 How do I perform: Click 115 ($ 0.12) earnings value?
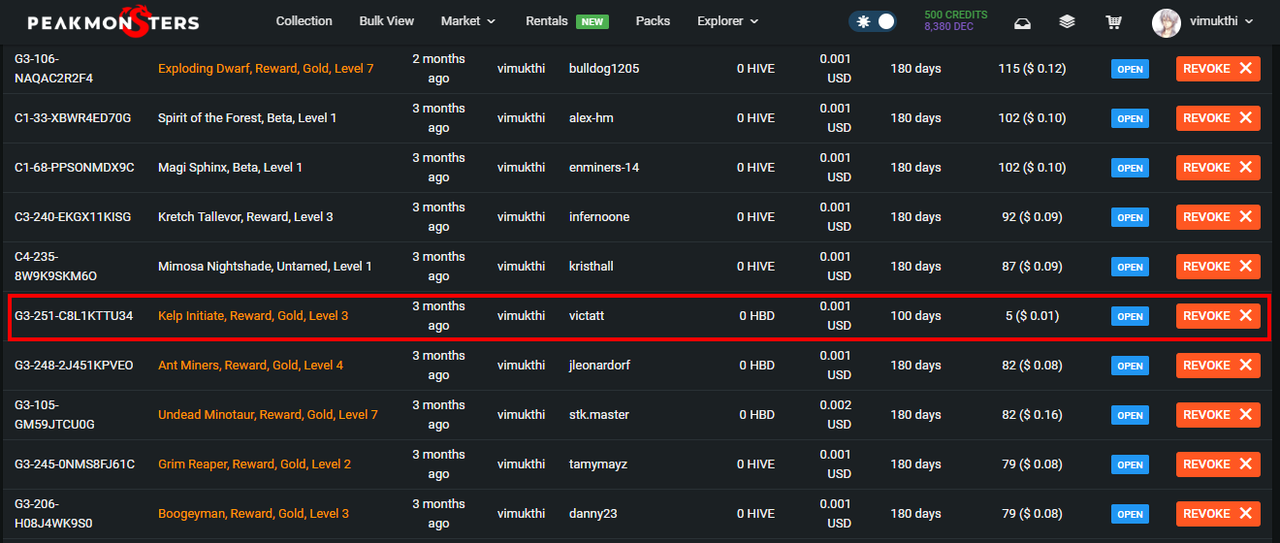point(1032,69)
